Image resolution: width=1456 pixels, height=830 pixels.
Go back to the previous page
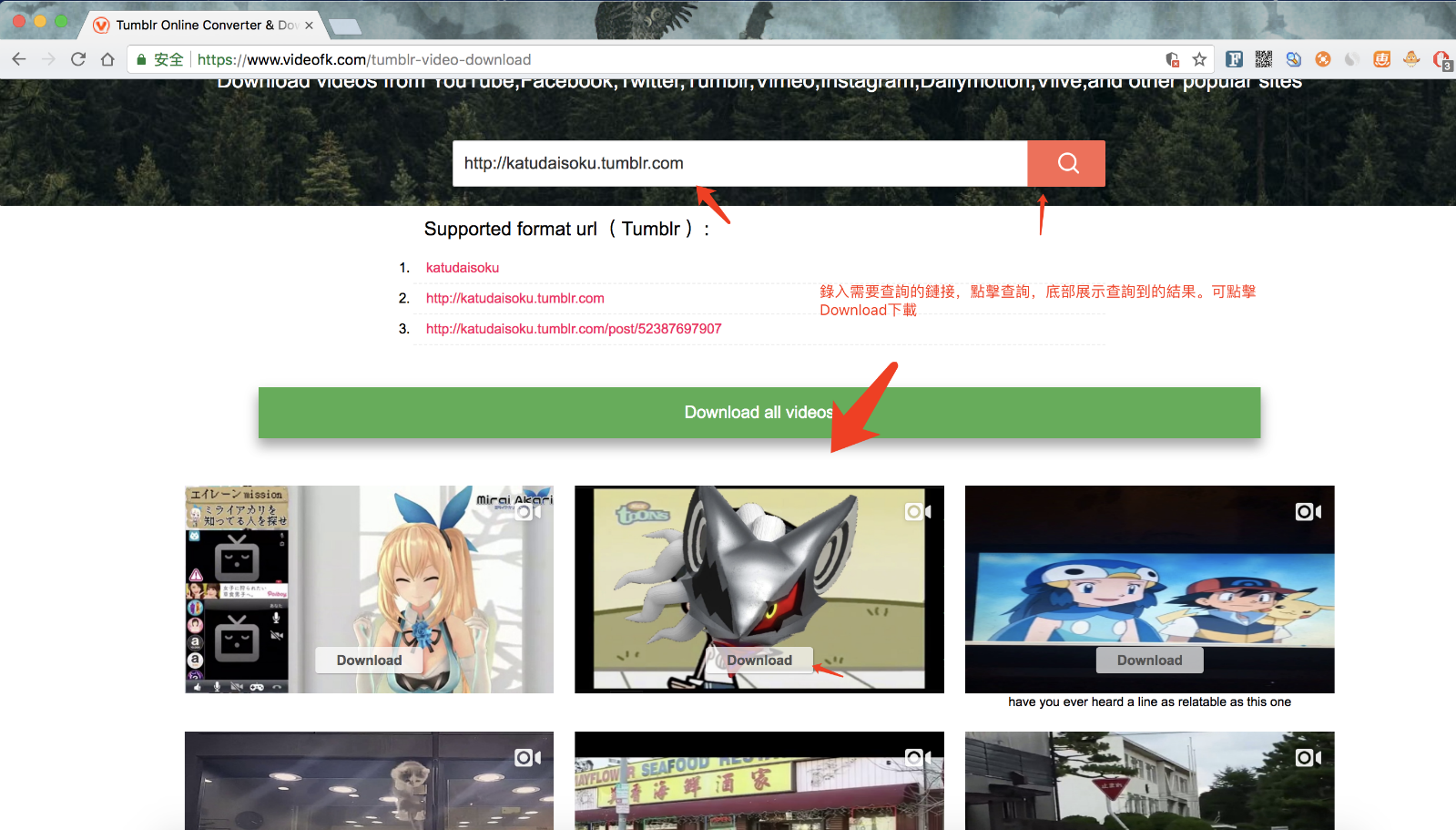pos(19,59)
